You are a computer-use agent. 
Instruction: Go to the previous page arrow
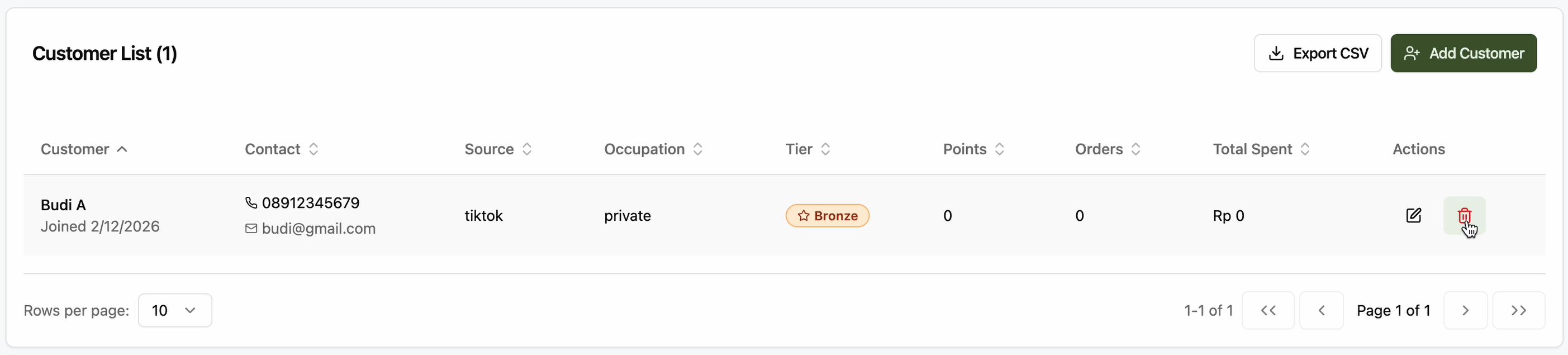pyautogui.click(x=1321, y=310)
